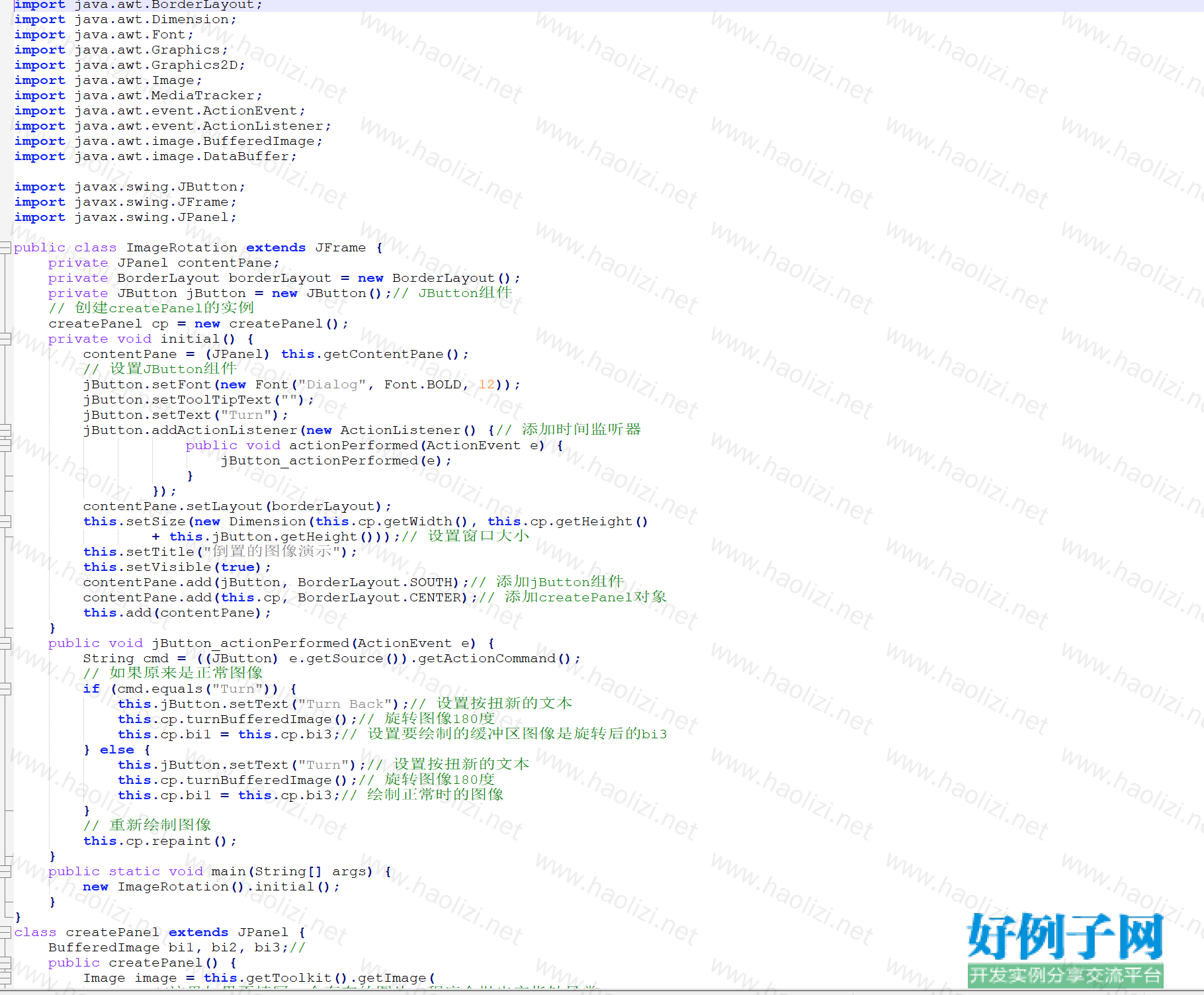
Task: Fold the createPanel() constructor block
Action: (x=5, y=963)
